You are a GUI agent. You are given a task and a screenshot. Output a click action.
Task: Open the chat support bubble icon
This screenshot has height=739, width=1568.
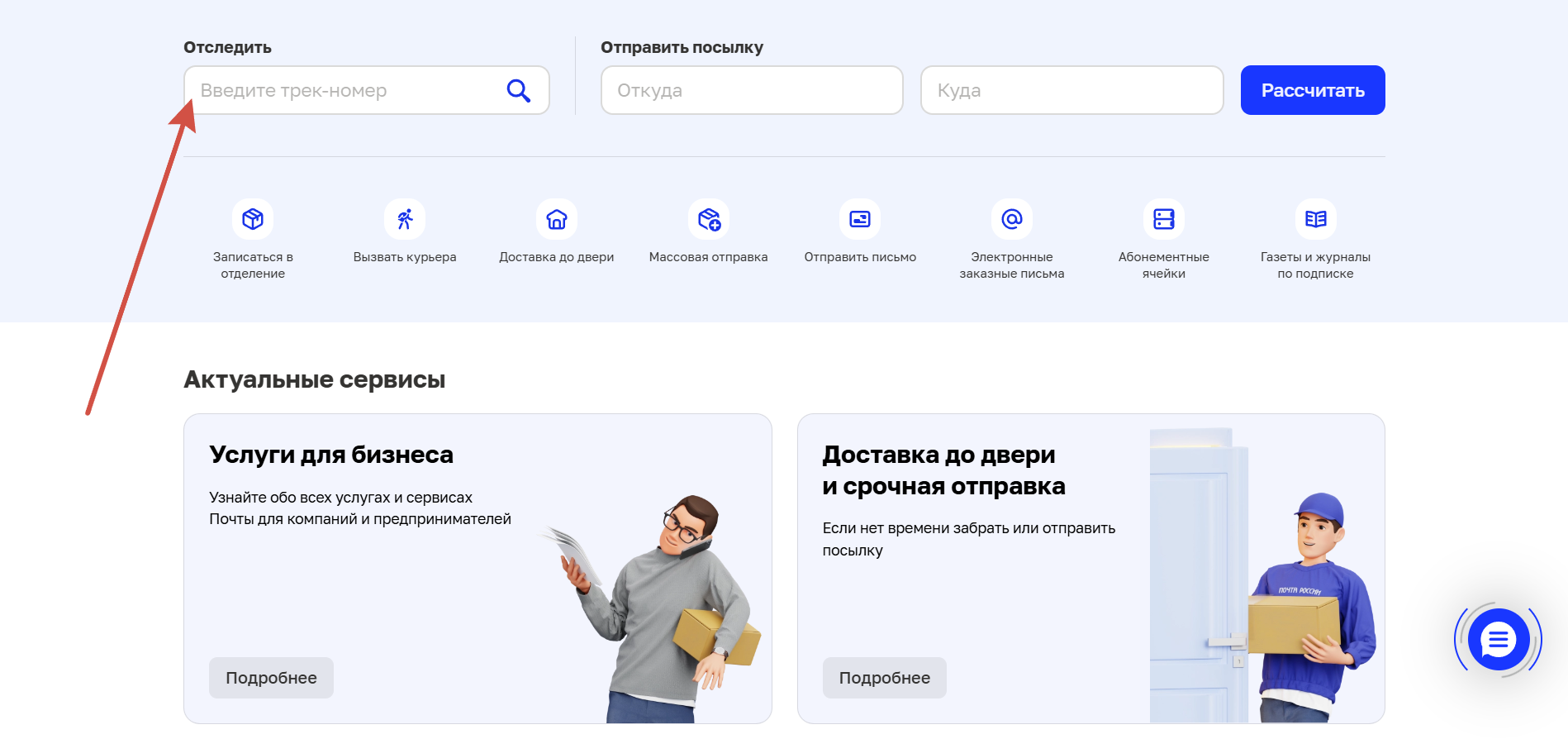(x=1499, y=639)
